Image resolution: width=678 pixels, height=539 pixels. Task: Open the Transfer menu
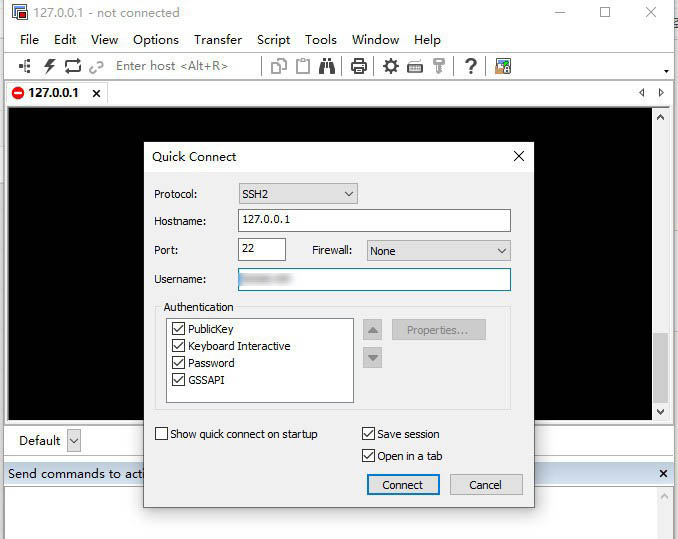pyautogui.click(x=217, y=40)
